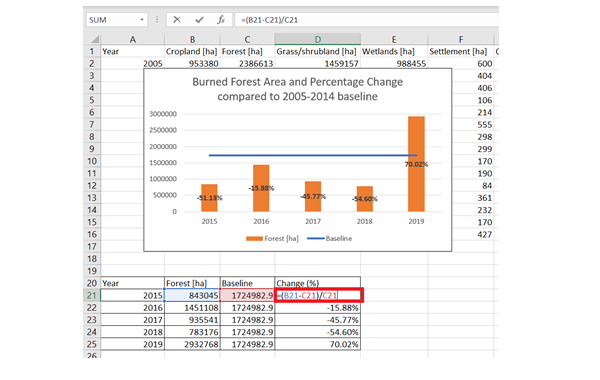The image size is (600, 380).
Task: Click Grass/shrubland [ha] header cell
Action: [x=318, y=51]
